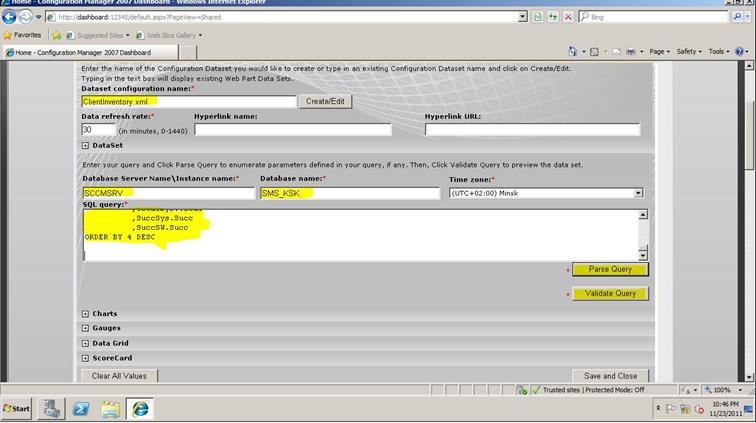Open the Windows Start button
Screen dimensions: 756x423
click(x=16, y=409)
